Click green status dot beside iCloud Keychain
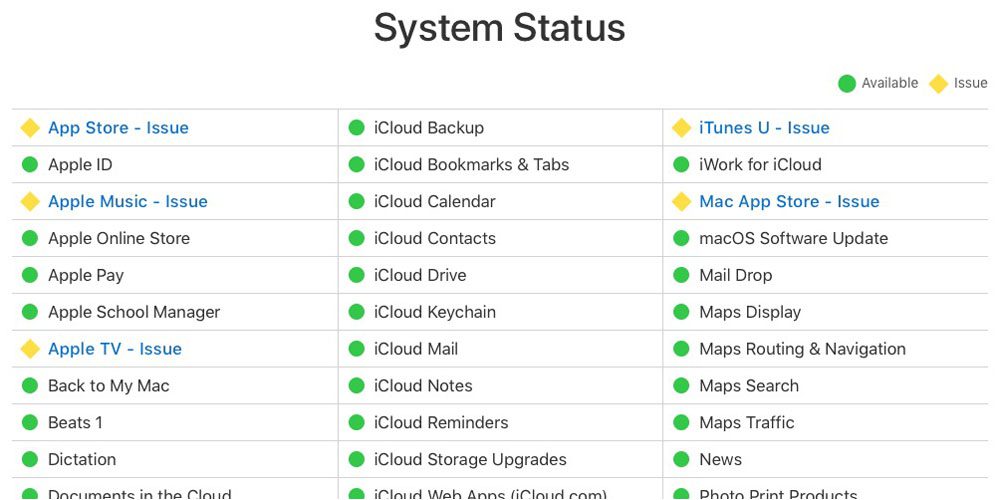This screenshot has height=500, width=1000. [x=357, y=312]
